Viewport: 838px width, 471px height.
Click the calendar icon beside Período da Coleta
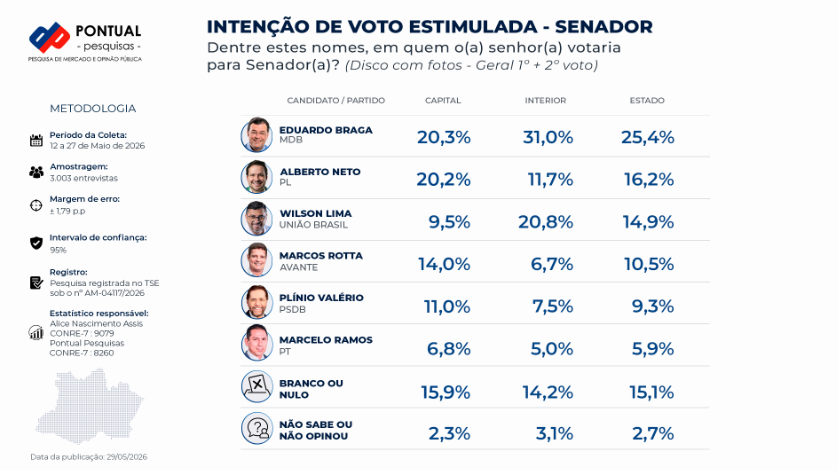click(x=36, y=141)
